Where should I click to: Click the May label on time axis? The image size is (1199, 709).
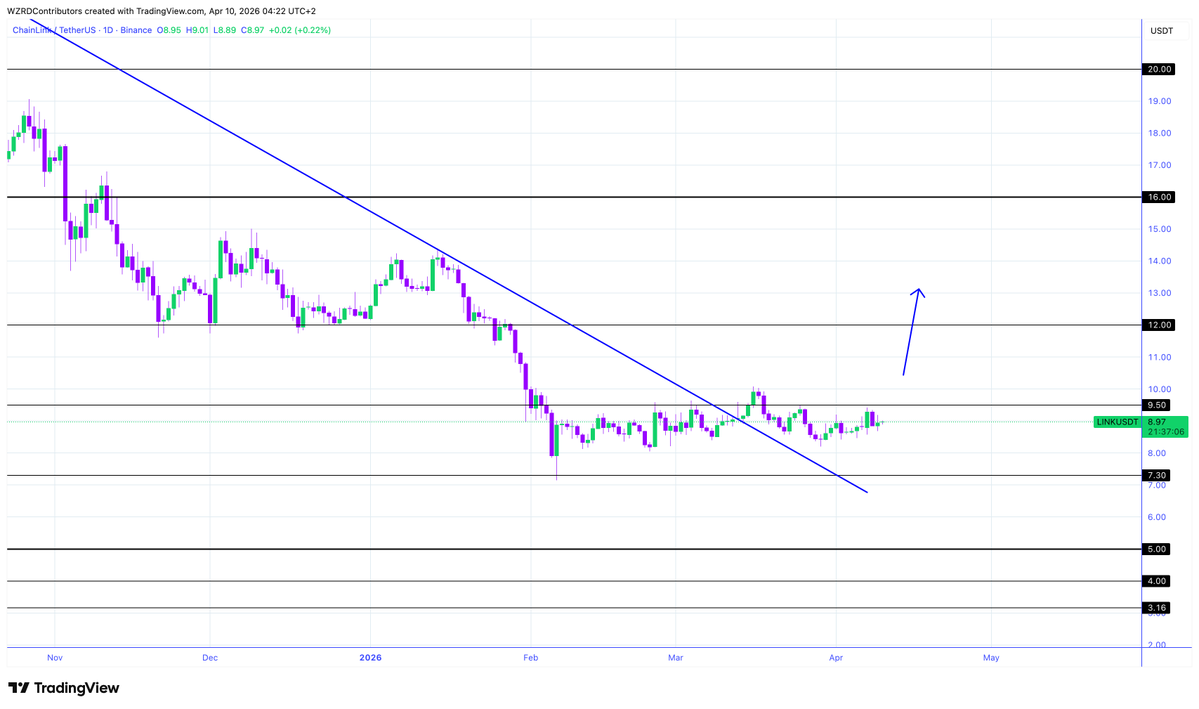click(x=991, y=658)
